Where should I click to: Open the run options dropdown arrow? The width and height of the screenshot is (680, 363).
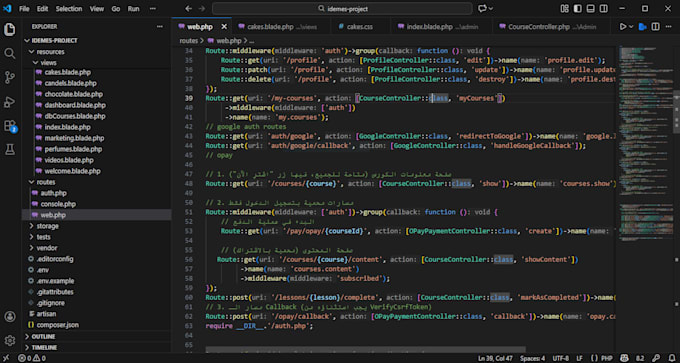631,27
